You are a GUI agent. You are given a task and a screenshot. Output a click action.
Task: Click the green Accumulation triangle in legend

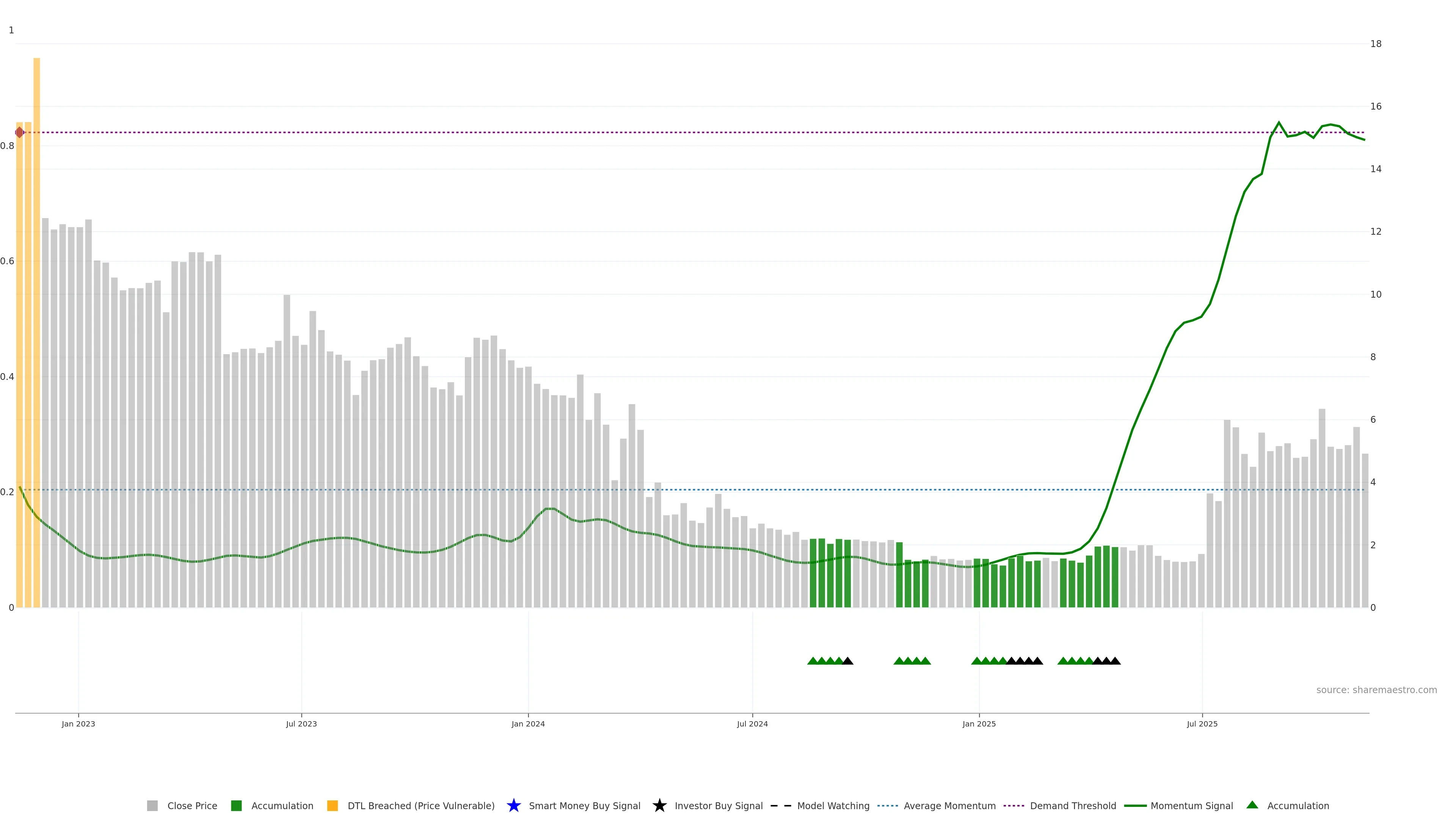point(1252,804)
